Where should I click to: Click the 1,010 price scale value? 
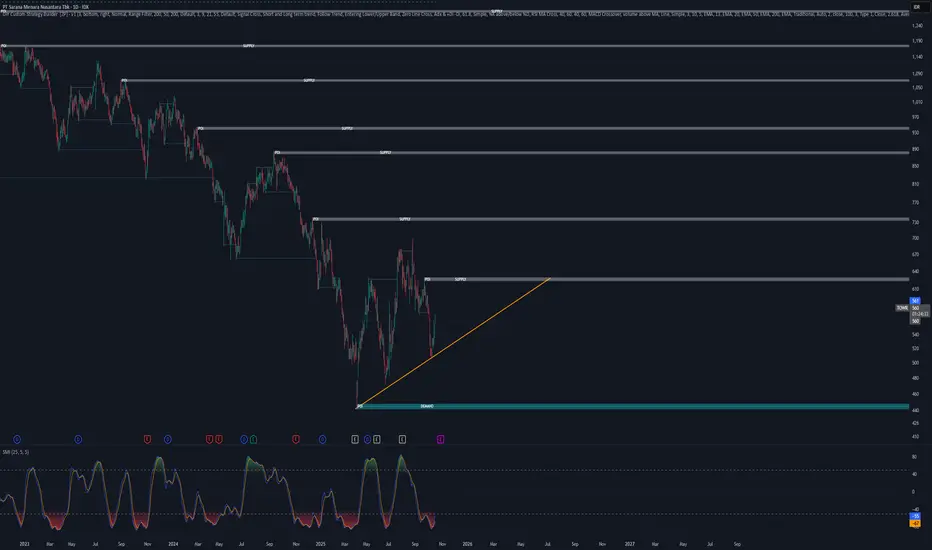917,102
